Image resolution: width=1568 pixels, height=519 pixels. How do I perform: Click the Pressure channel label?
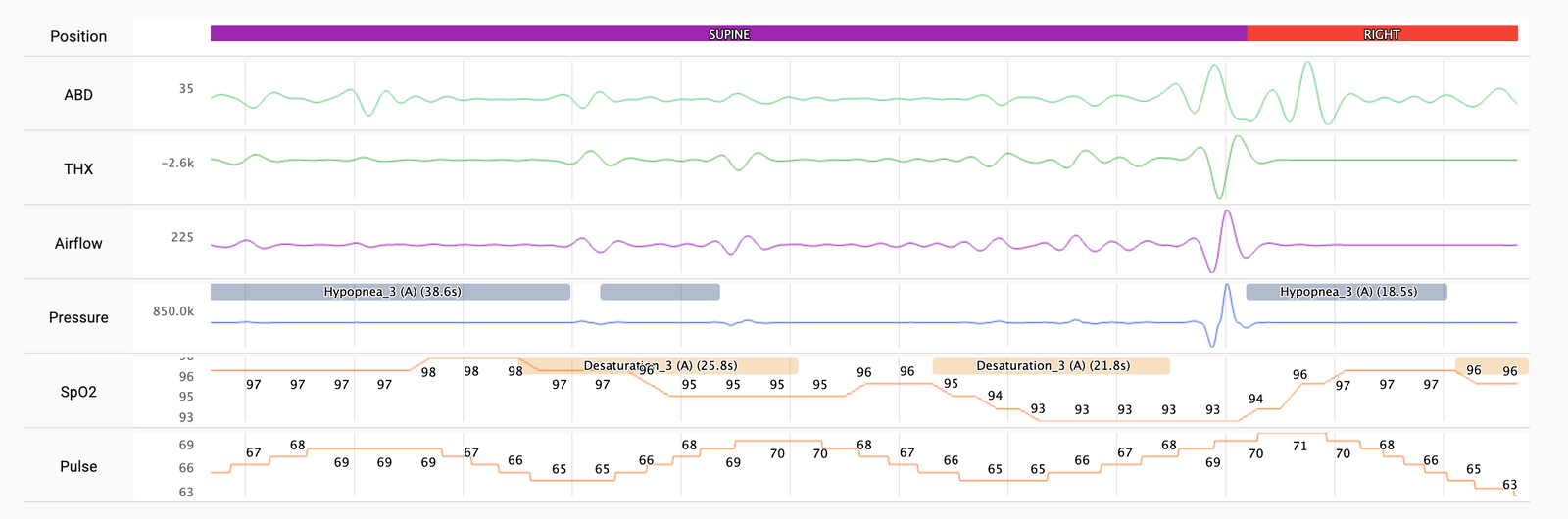click(x=78, y=318)
